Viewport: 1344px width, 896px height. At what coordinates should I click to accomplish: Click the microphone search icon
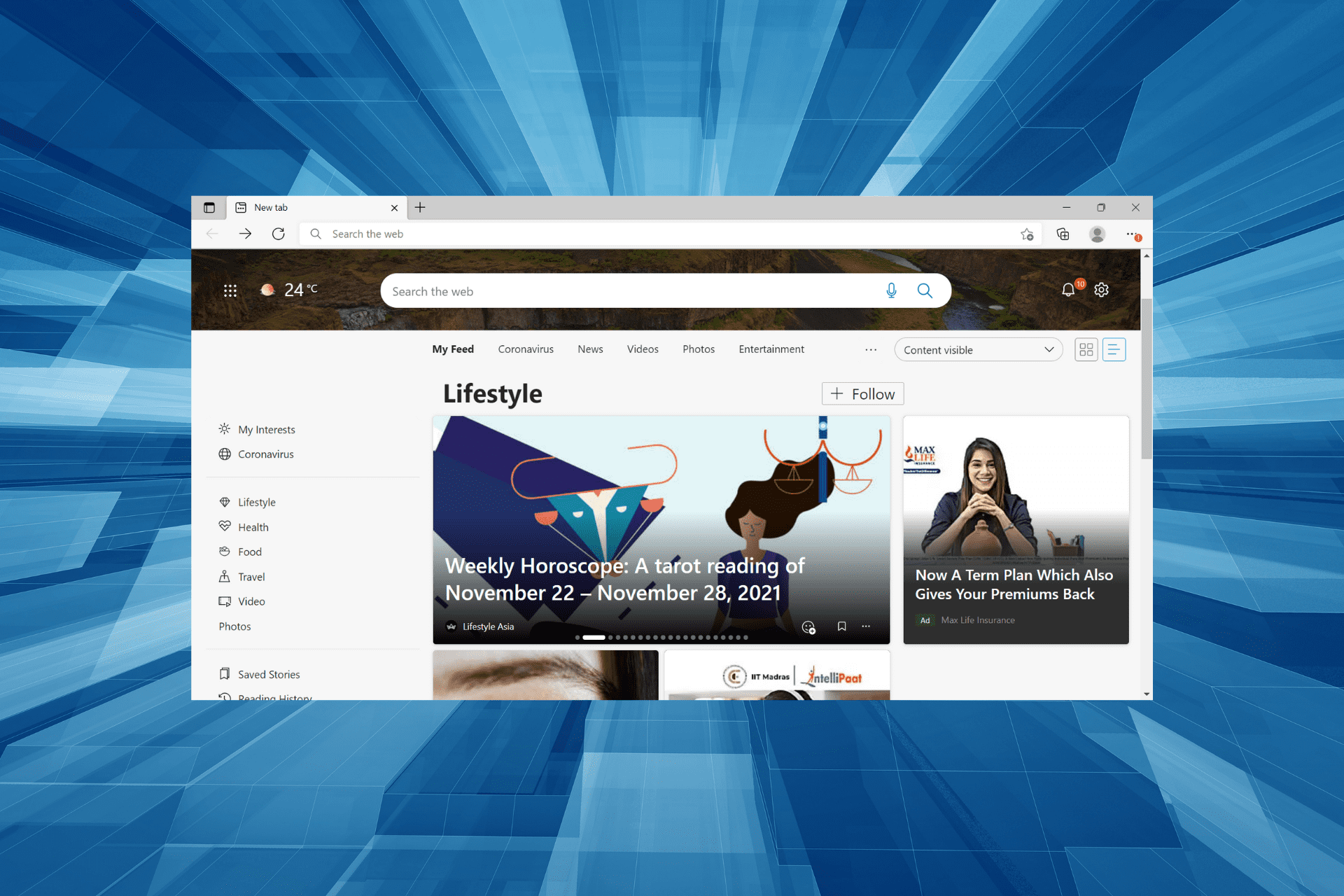click(x=889, y=291)
